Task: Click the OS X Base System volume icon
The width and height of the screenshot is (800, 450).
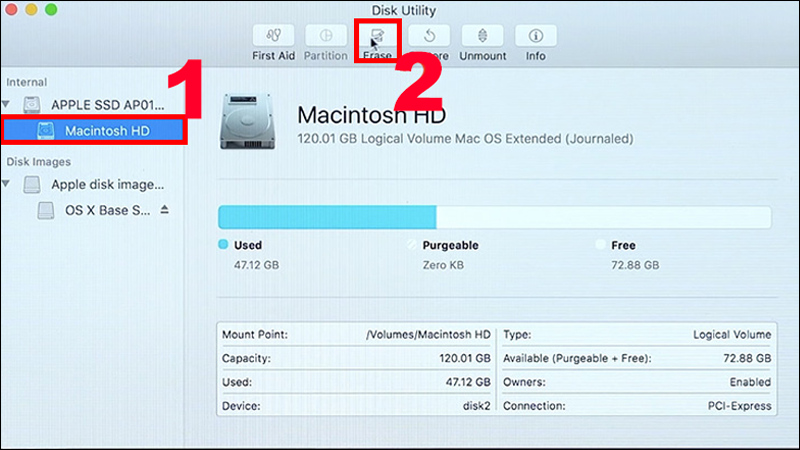Action: click(45, 210)
